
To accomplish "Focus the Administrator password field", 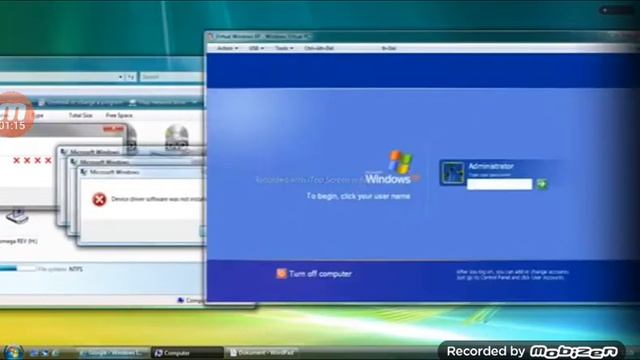I will point(500,184).
